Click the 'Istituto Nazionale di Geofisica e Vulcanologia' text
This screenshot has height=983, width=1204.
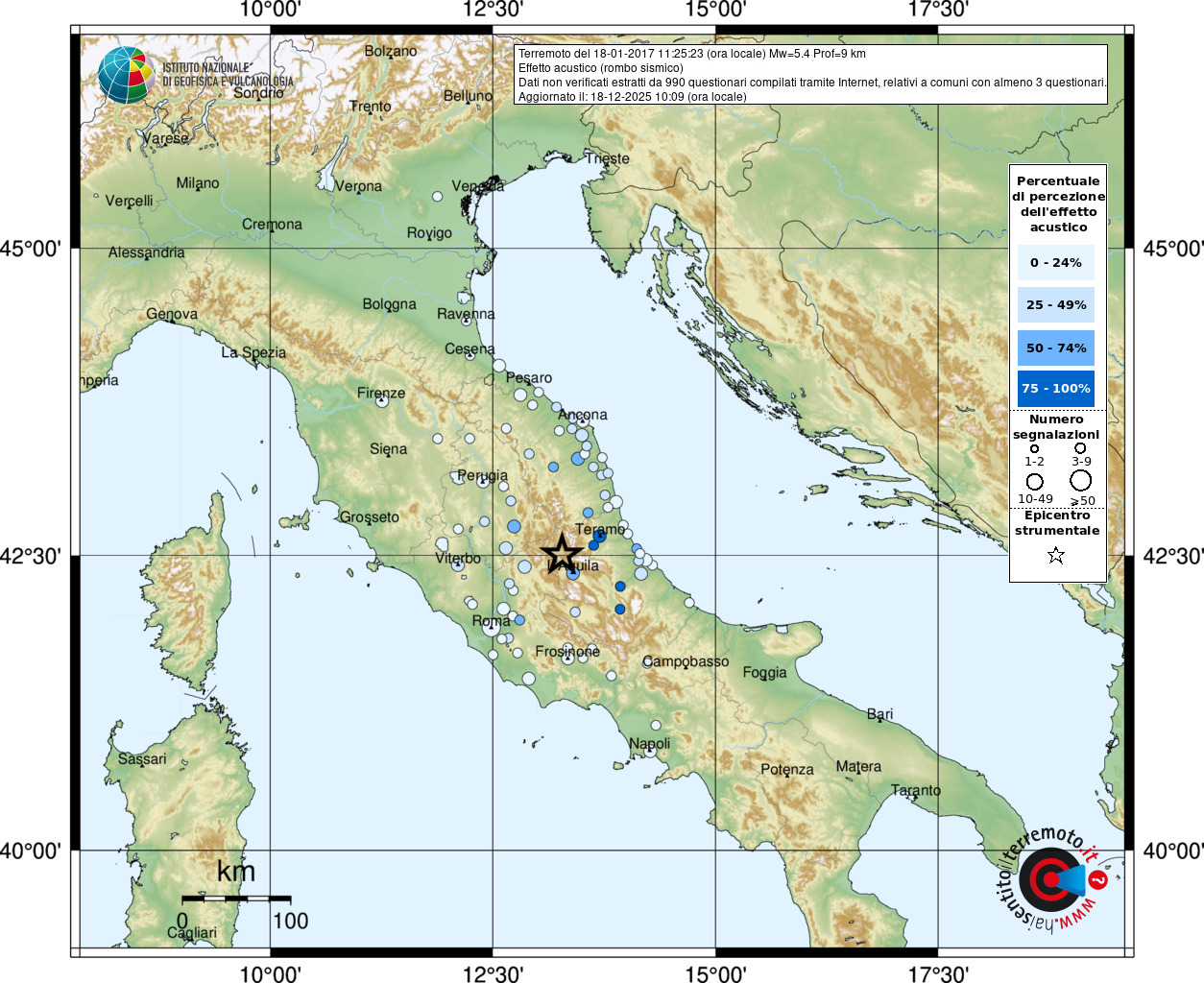pyautogui.click(x=228, y=75)
